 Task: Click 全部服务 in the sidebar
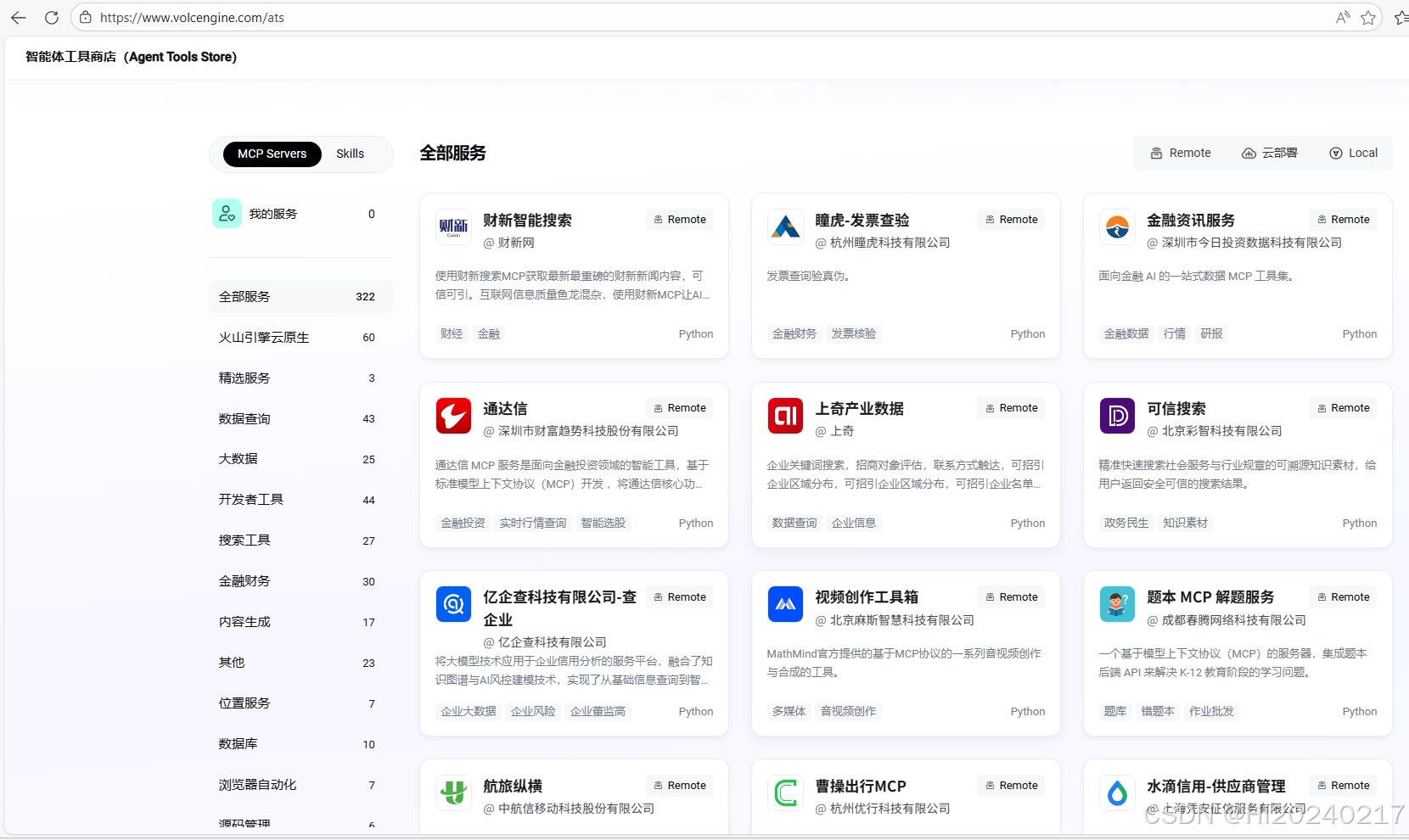244,296
